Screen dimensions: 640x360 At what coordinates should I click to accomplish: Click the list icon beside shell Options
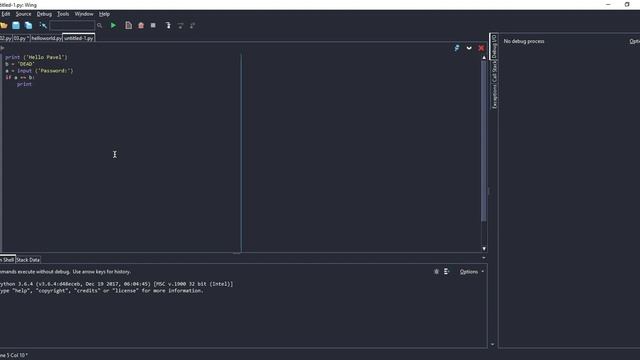coord(447,271)
